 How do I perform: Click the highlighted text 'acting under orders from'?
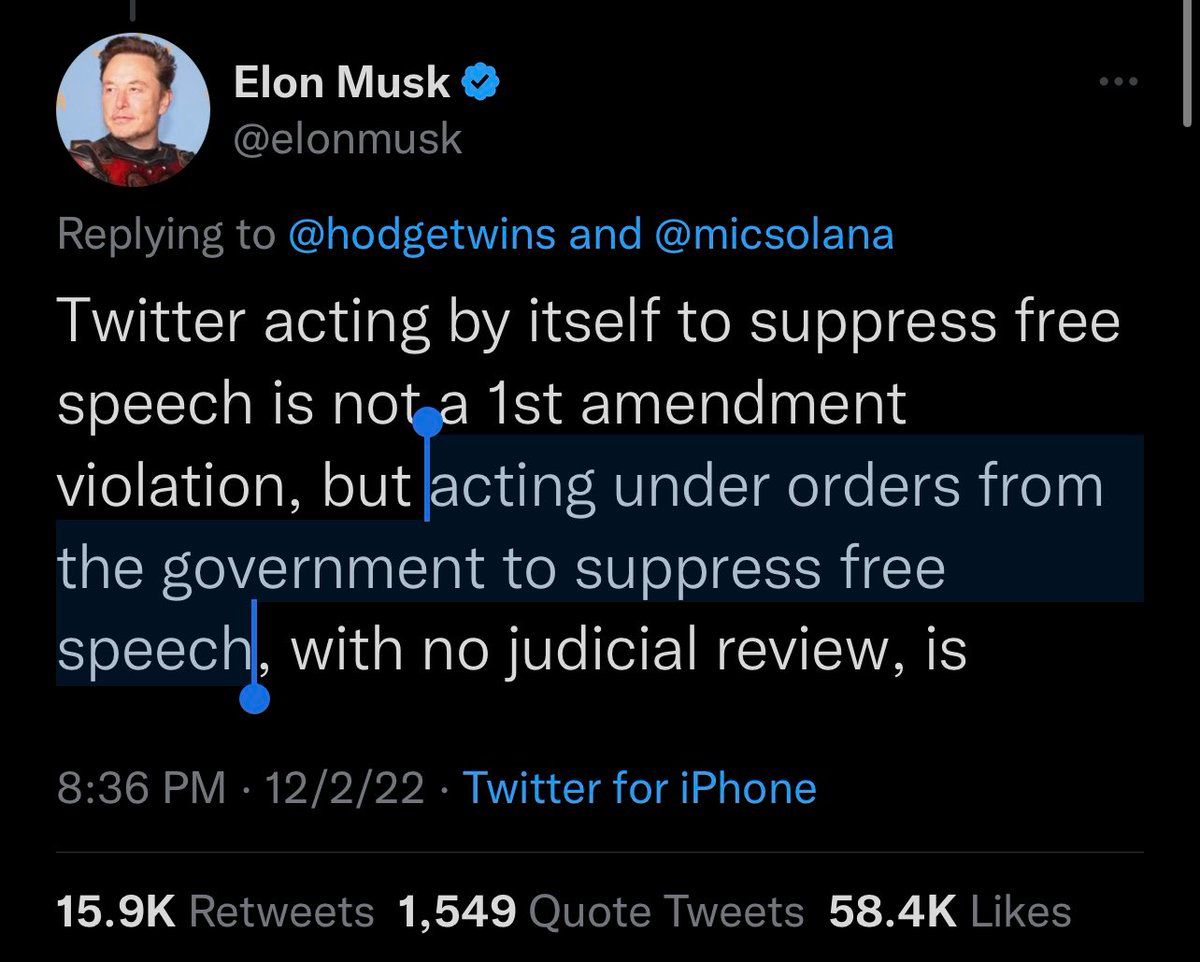point(768,486)
